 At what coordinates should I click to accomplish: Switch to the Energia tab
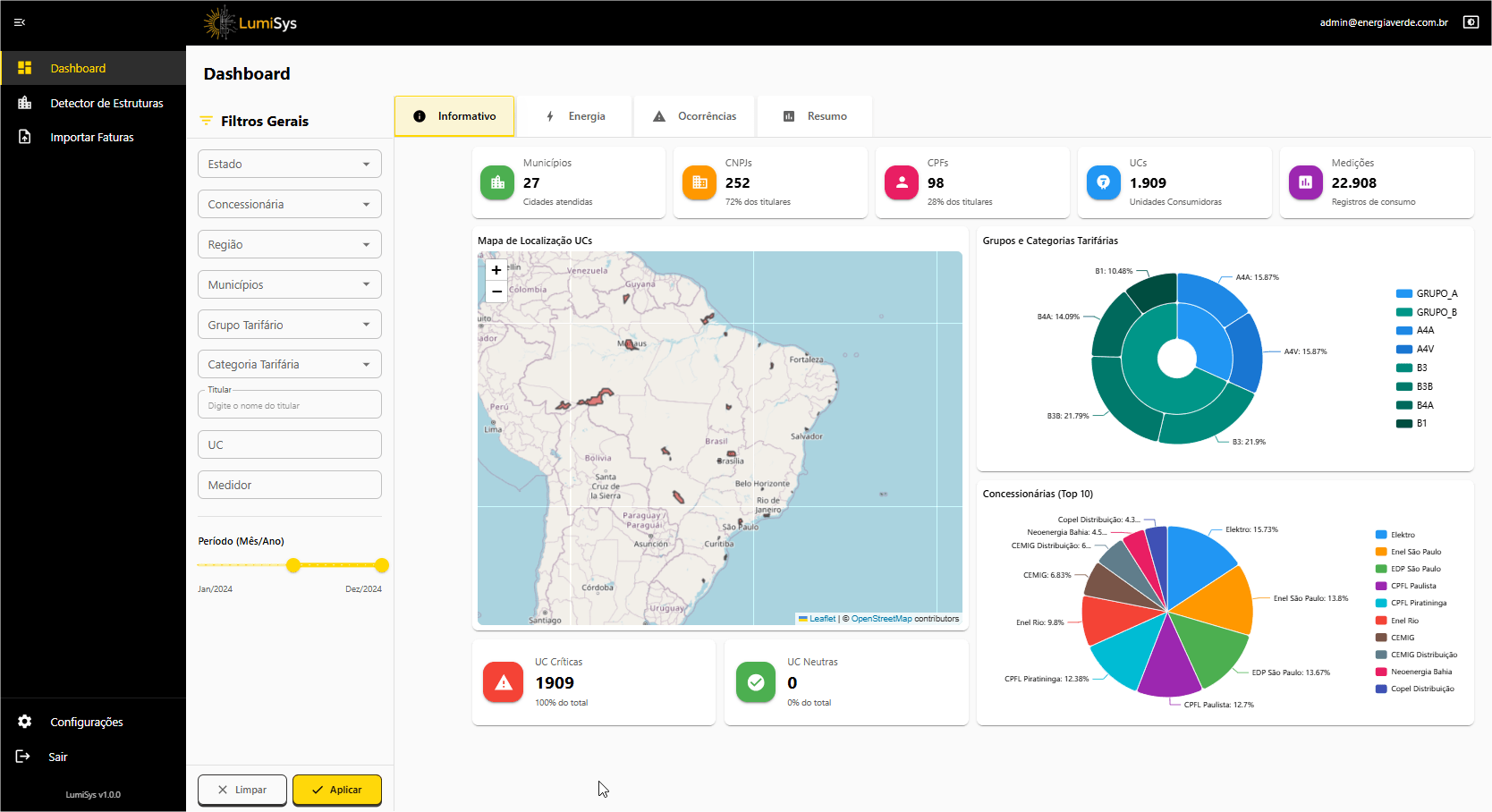[575, 116]
